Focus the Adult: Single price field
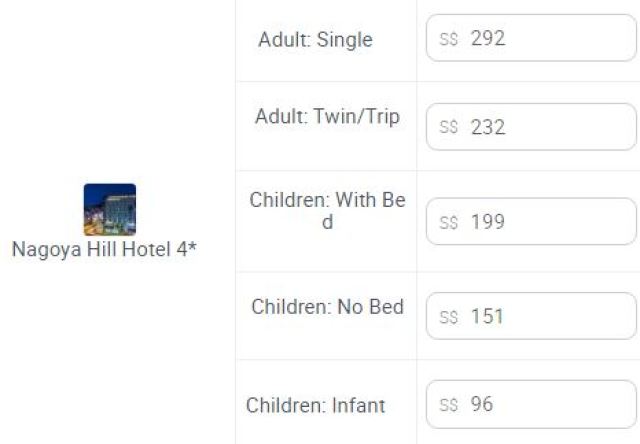The image size is (640, 444). [x=531, y=38]
